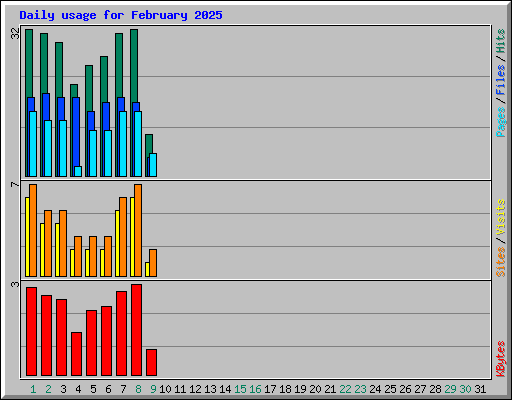Click the Pages legend label
This screenshot has height=400, width=512.
[501, 122]
